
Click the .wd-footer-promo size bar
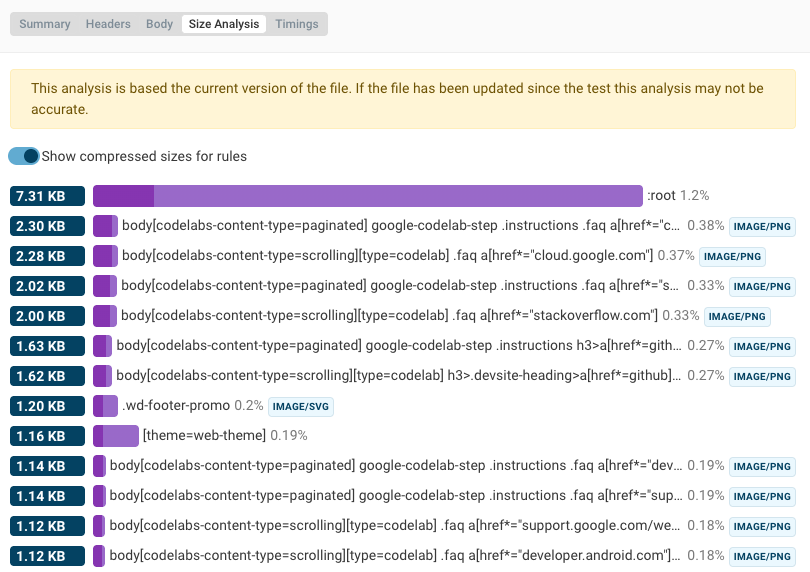tap(105, 406)
